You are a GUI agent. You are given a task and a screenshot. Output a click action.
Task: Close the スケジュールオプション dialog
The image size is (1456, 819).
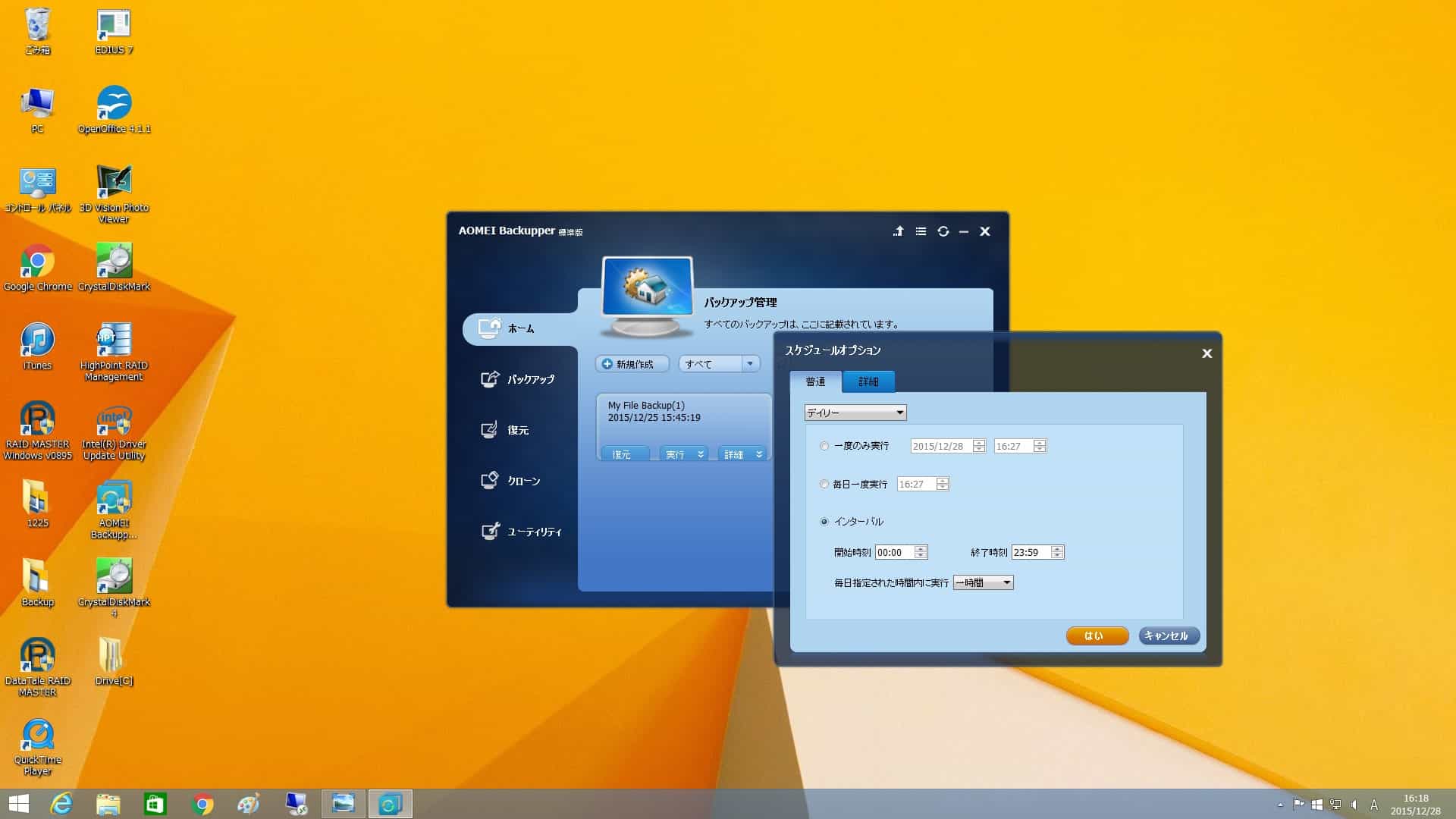[x=1207, y=353]
